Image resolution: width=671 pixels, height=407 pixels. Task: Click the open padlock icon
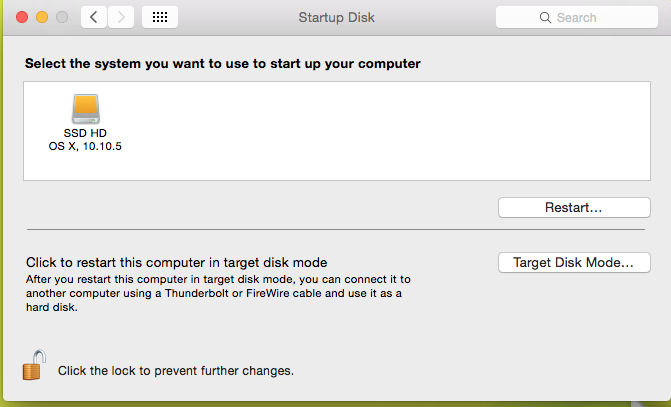coord(34,365)
